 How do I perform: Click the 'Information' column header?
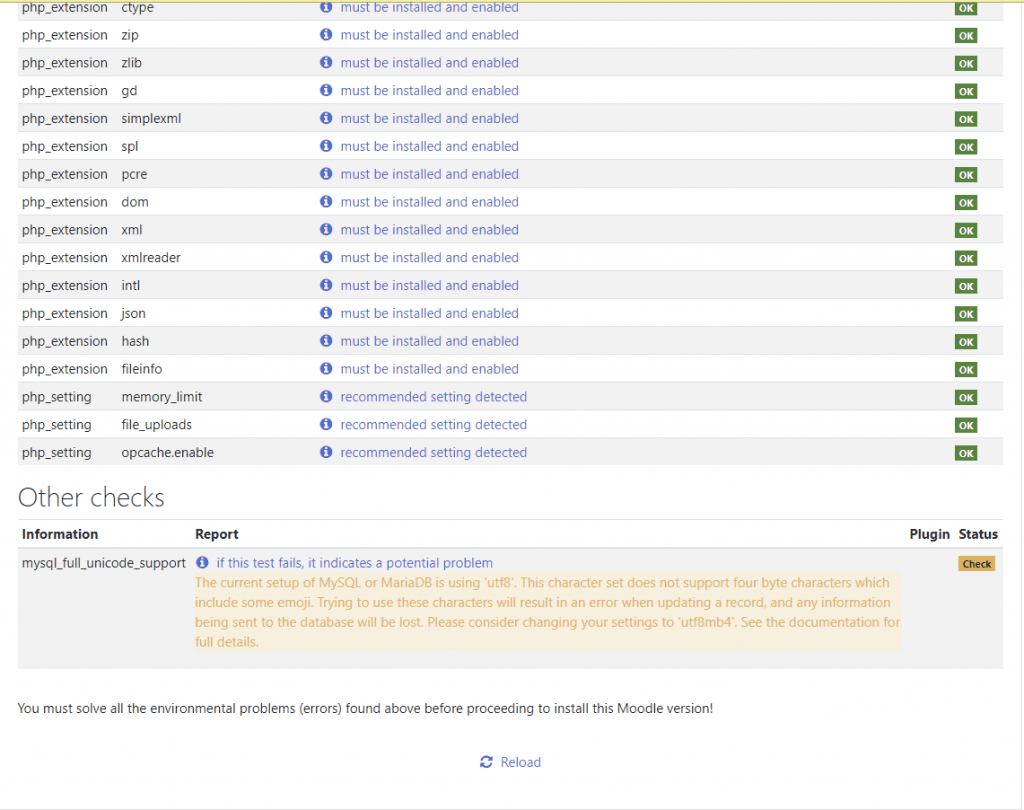pyautogui.click(x=60, y=534)
